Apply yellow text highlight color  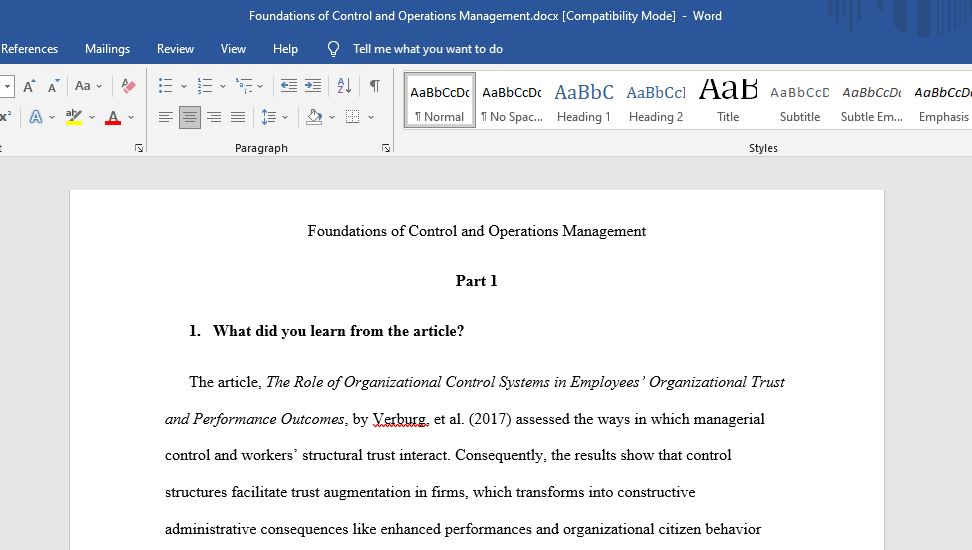(74, 117)
